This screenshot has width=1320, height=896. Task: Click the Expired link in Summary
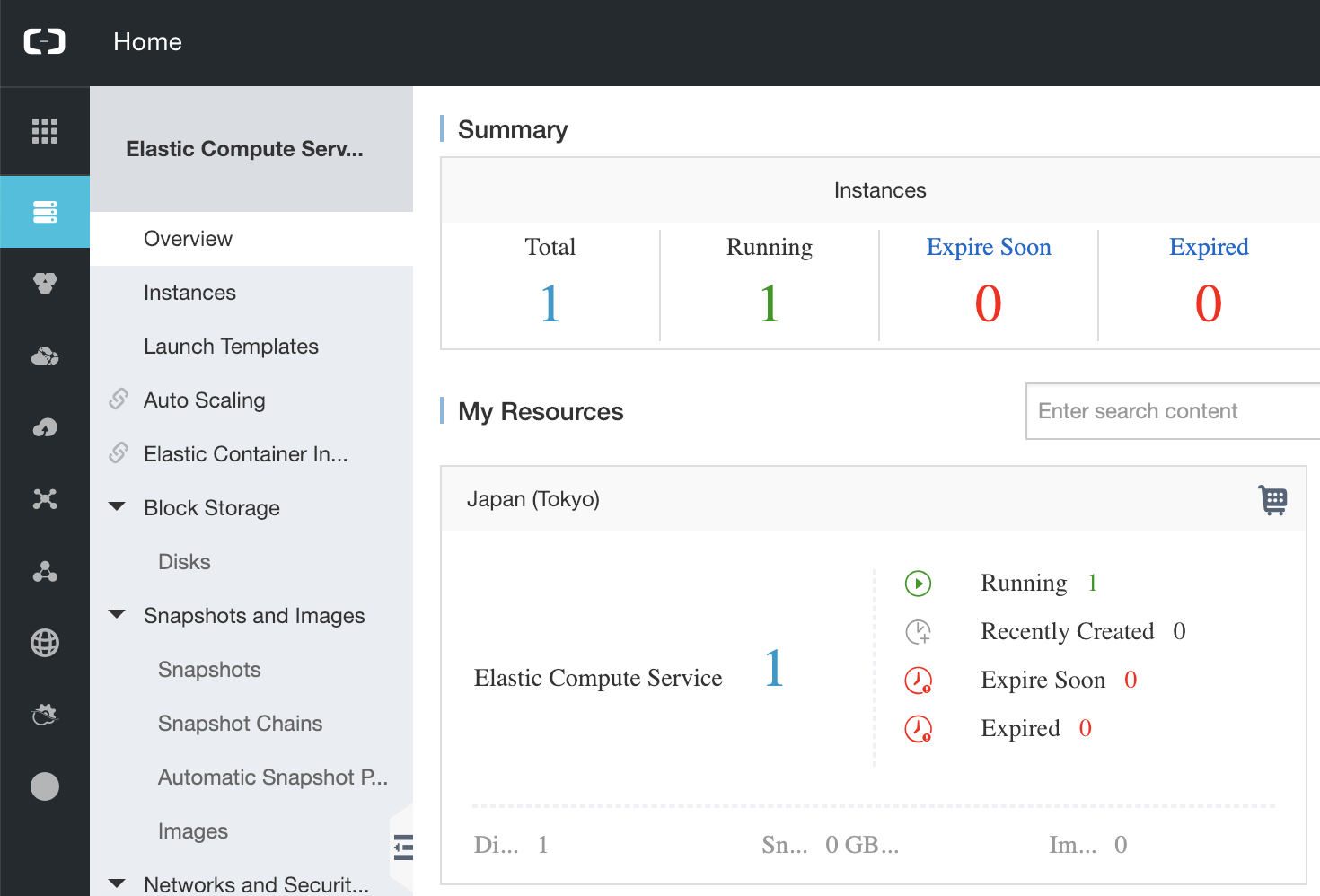point(1208,247)
